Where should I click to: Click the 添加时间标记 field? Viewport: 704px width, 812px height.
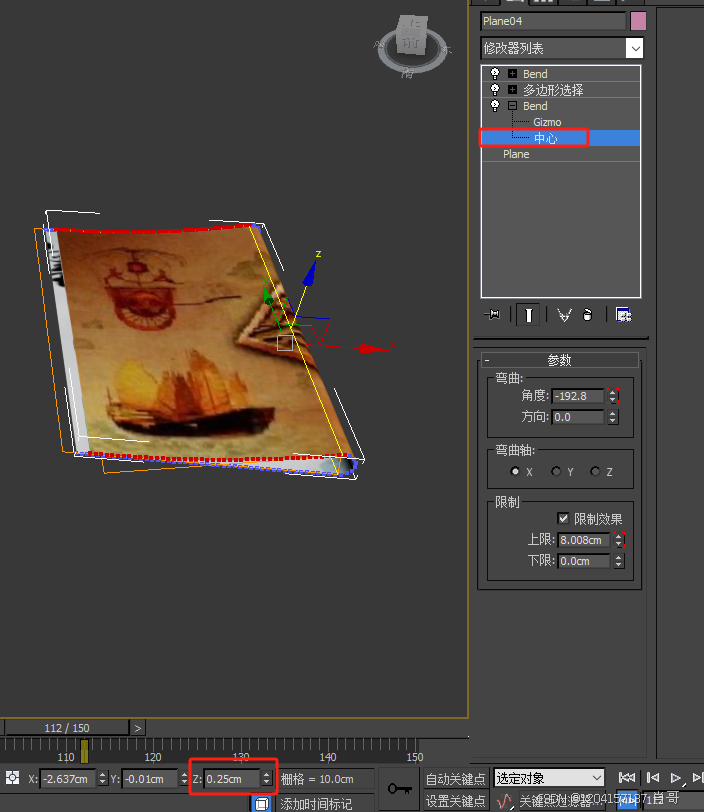(x=326, y=803)
